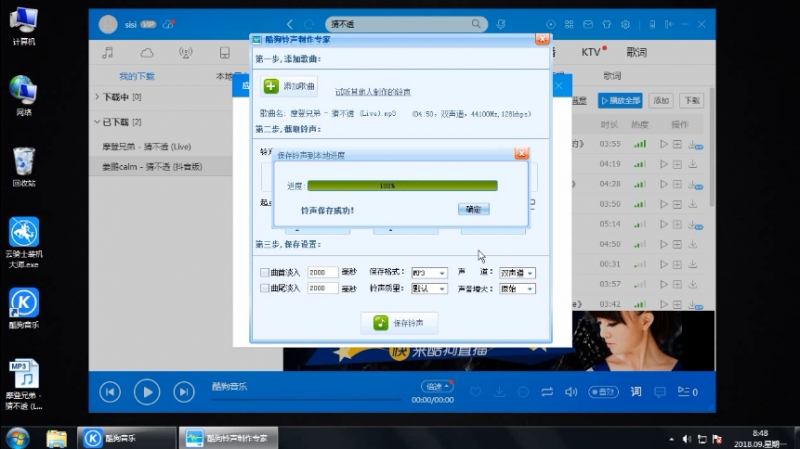Toggle the song end fade-out checkbox
800x449 pixels.
pyautogui.click(x=264, y=288)
